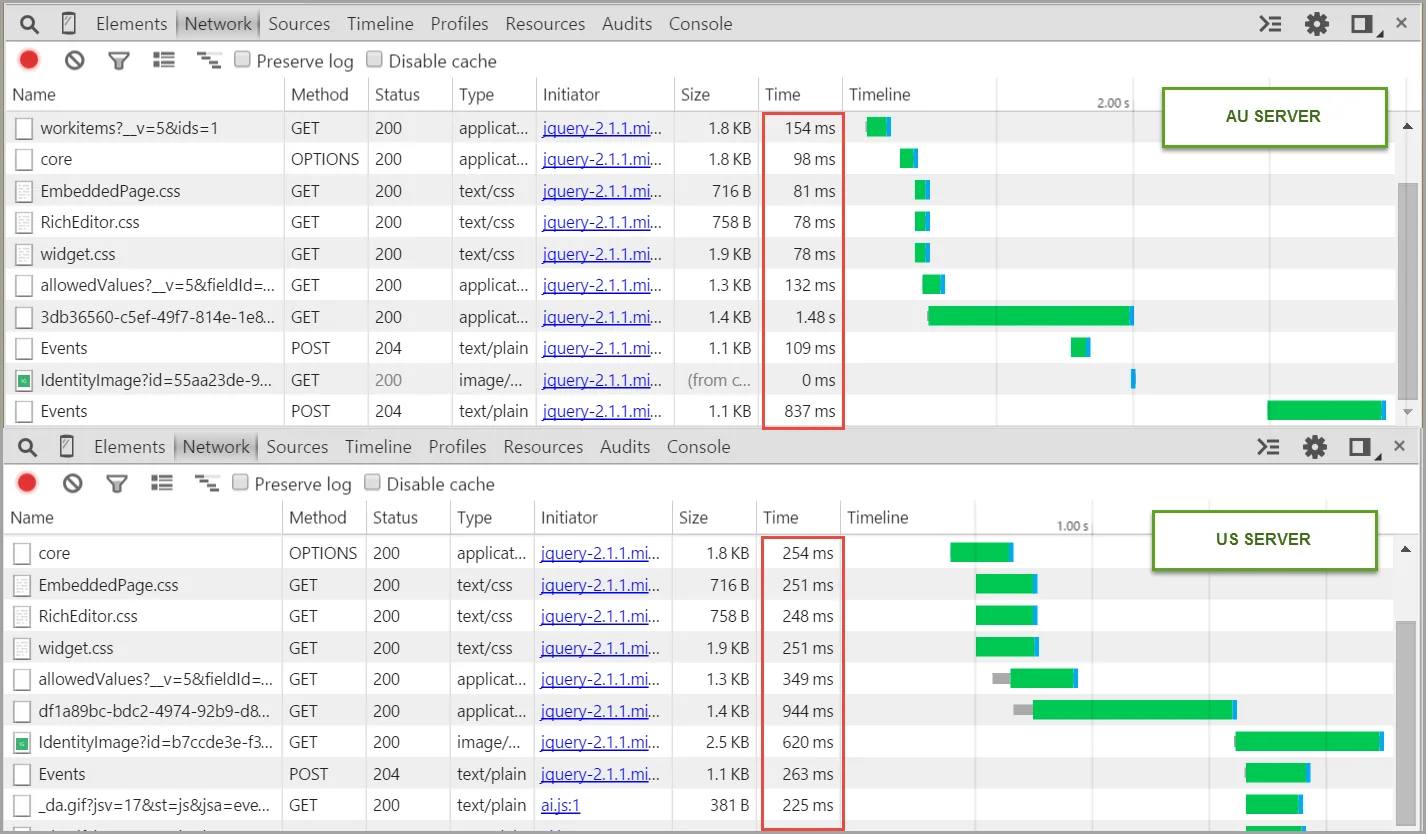
Task: Toggle device mode icon in AU server panel
Action: 68,24
